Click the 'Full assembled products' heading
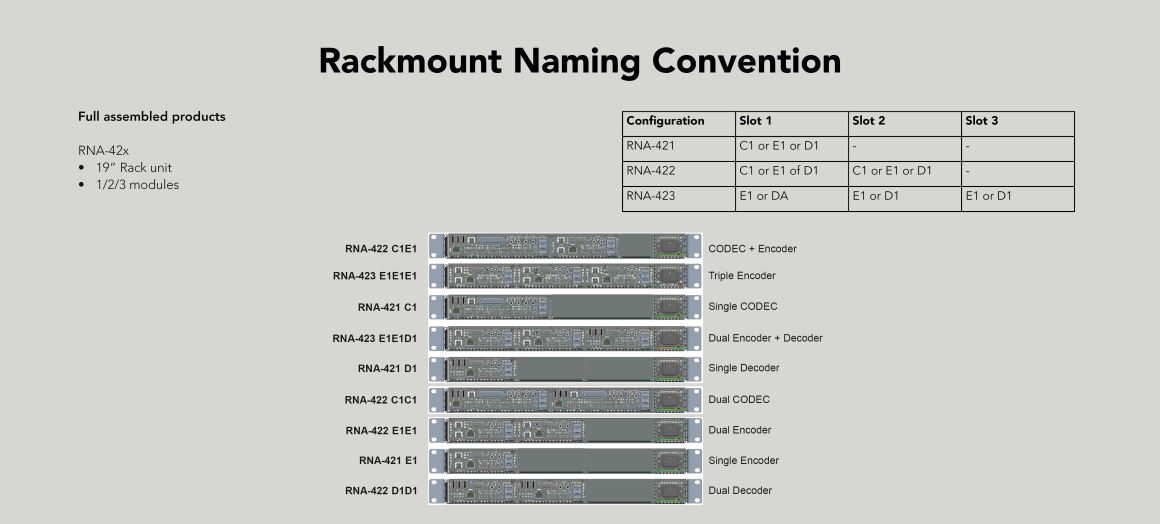The image size is (1160, 524). tap(152, 117)
